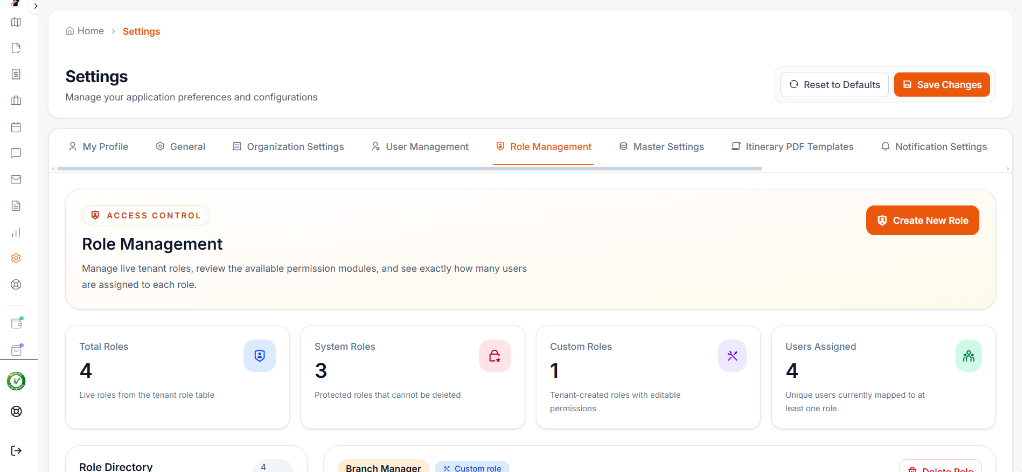
Task: Click the Users Assigned people icon
Action: point(969,356)
